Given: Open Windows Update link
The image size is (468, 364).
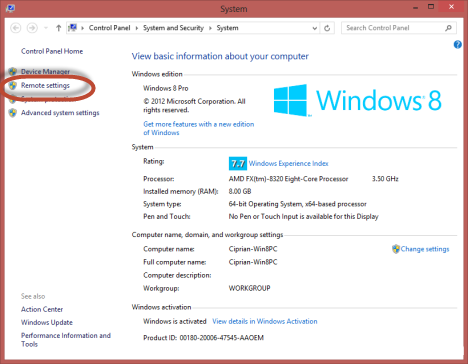Looking at the screenshot, I should pos(47,322).
